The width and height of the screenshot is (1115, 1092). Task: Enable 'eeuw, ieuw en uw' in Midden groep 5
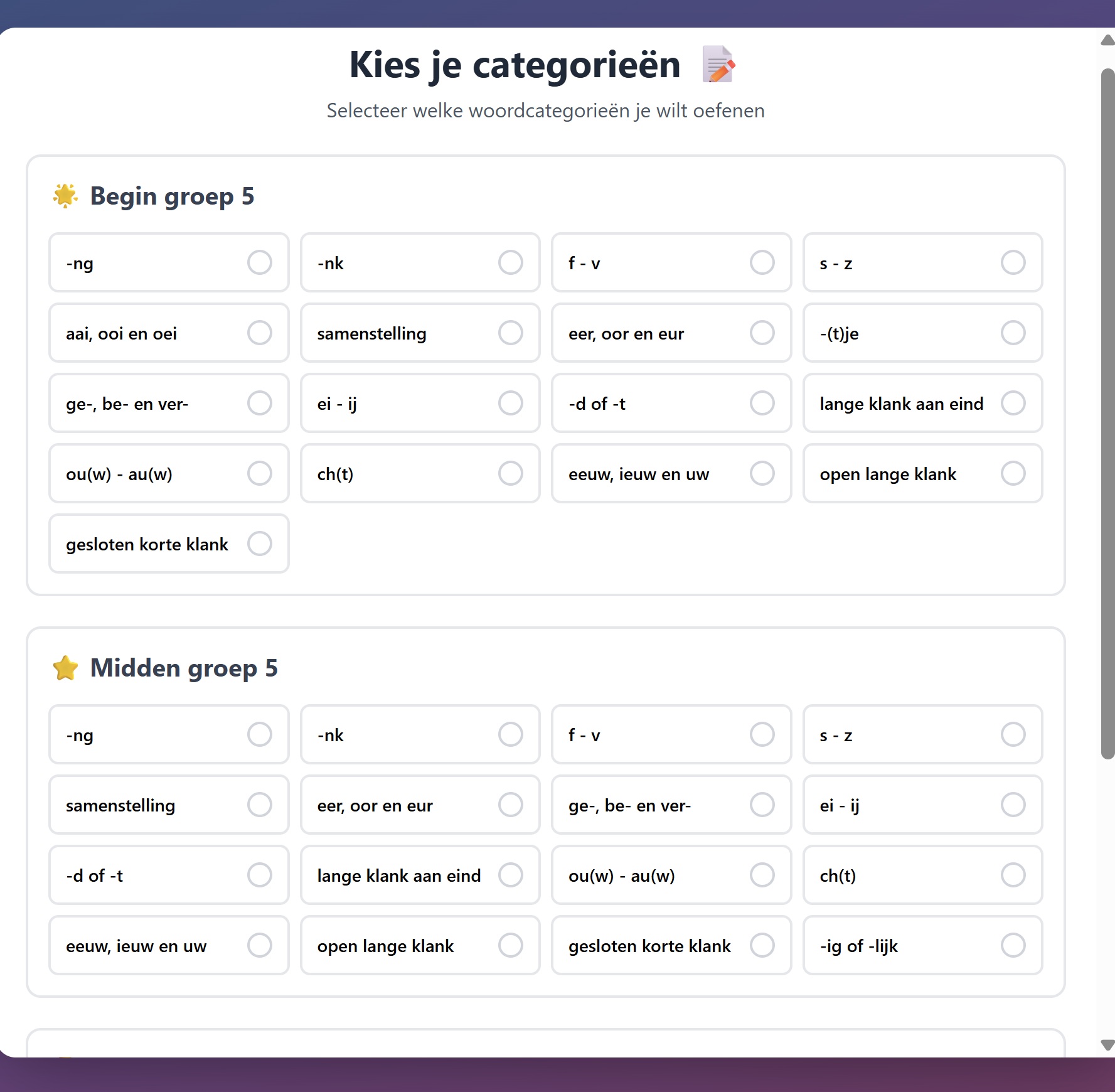coord(169,945)
